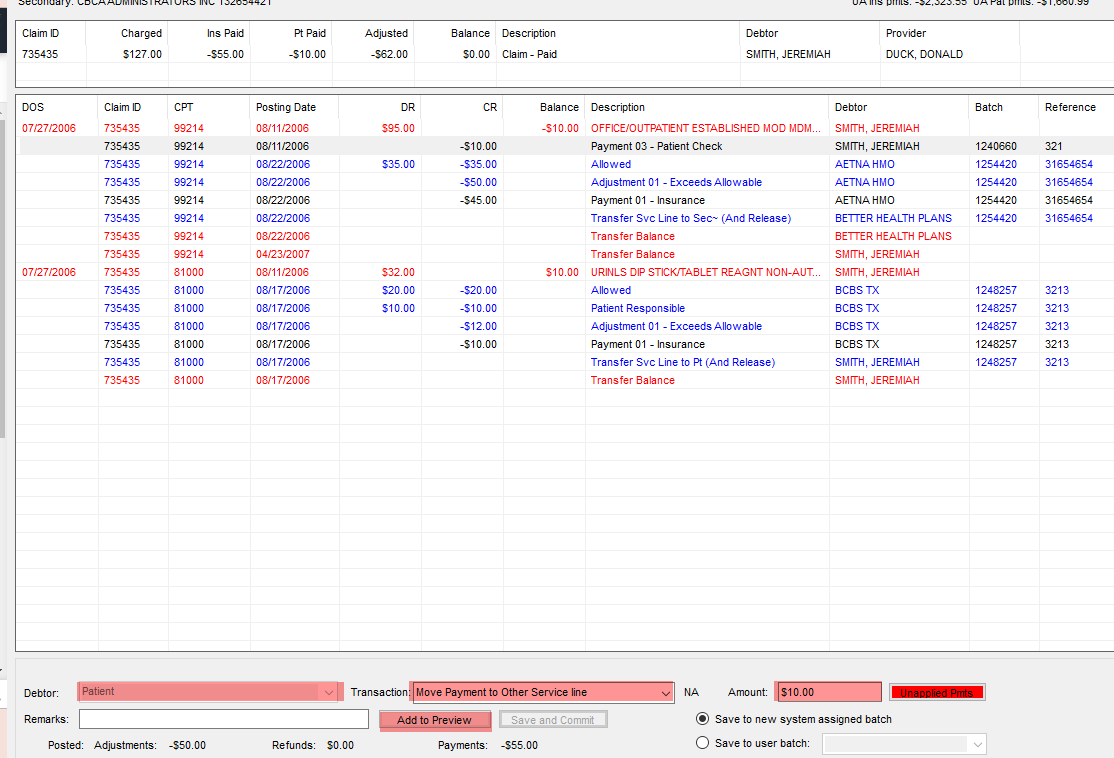Select the Claim - Paid summary row
The width and height of the screenshot is (1114, 758).
(x=565, y=54)
